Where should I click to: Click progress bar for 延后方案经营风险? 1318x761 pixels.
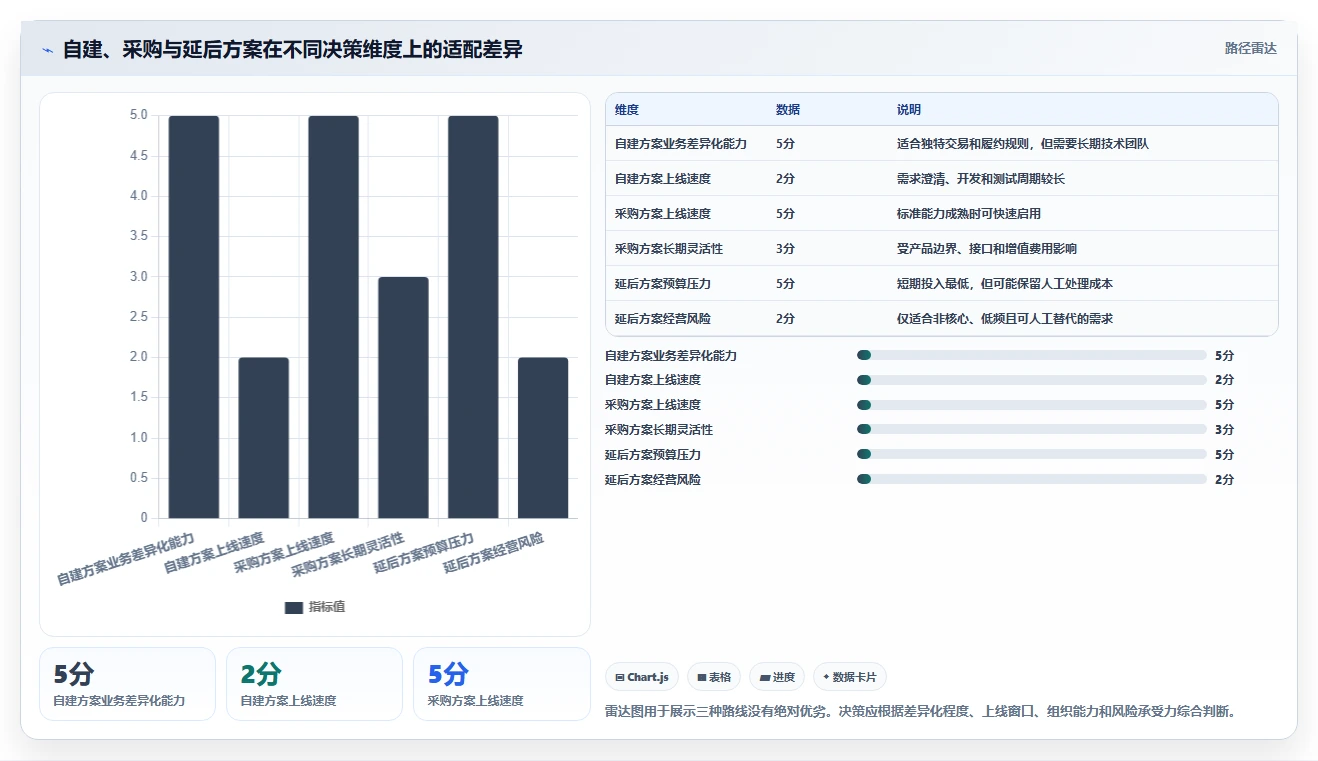point(1032,480)
